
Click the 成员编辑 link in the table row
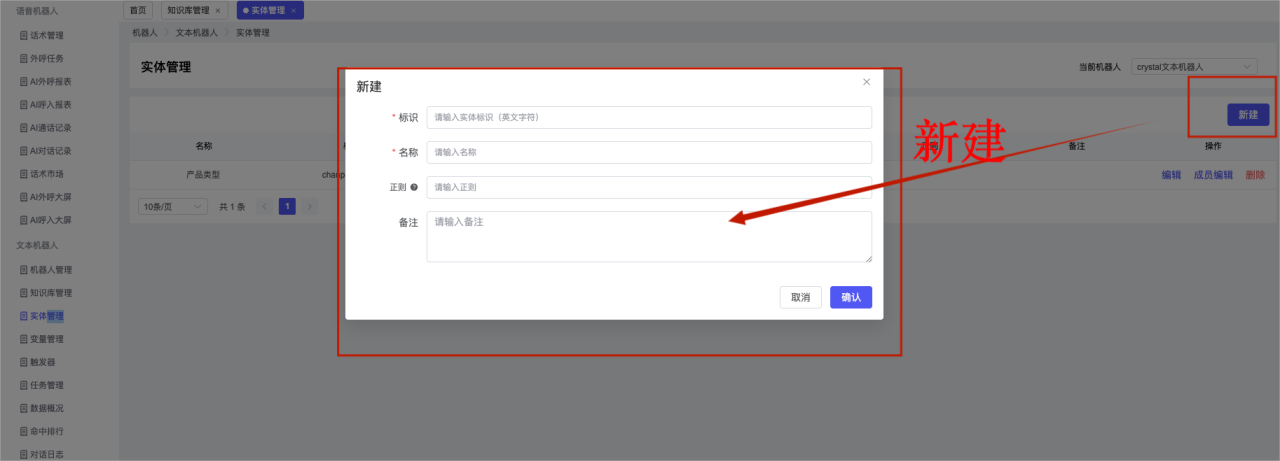click(x=1213, y=175)
